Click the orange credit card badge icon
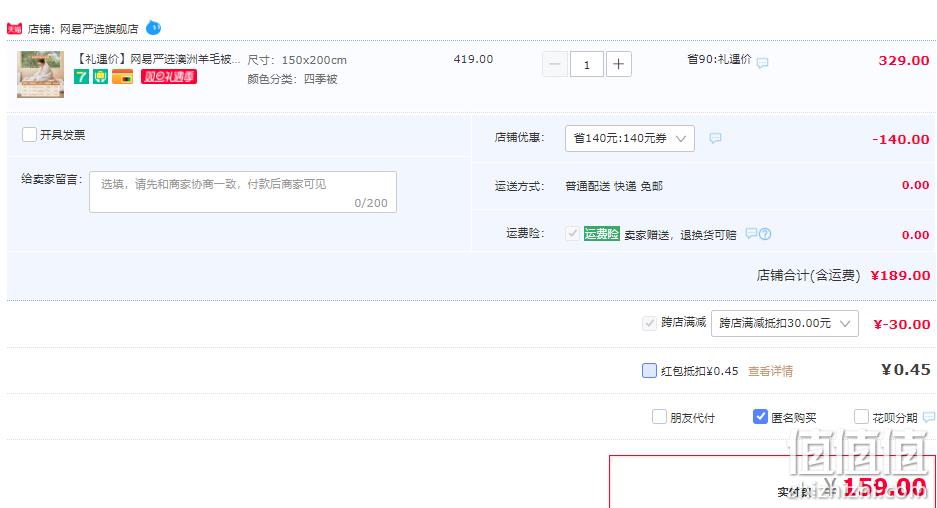Viewport: 937px width, 508px height. [123, 76]
